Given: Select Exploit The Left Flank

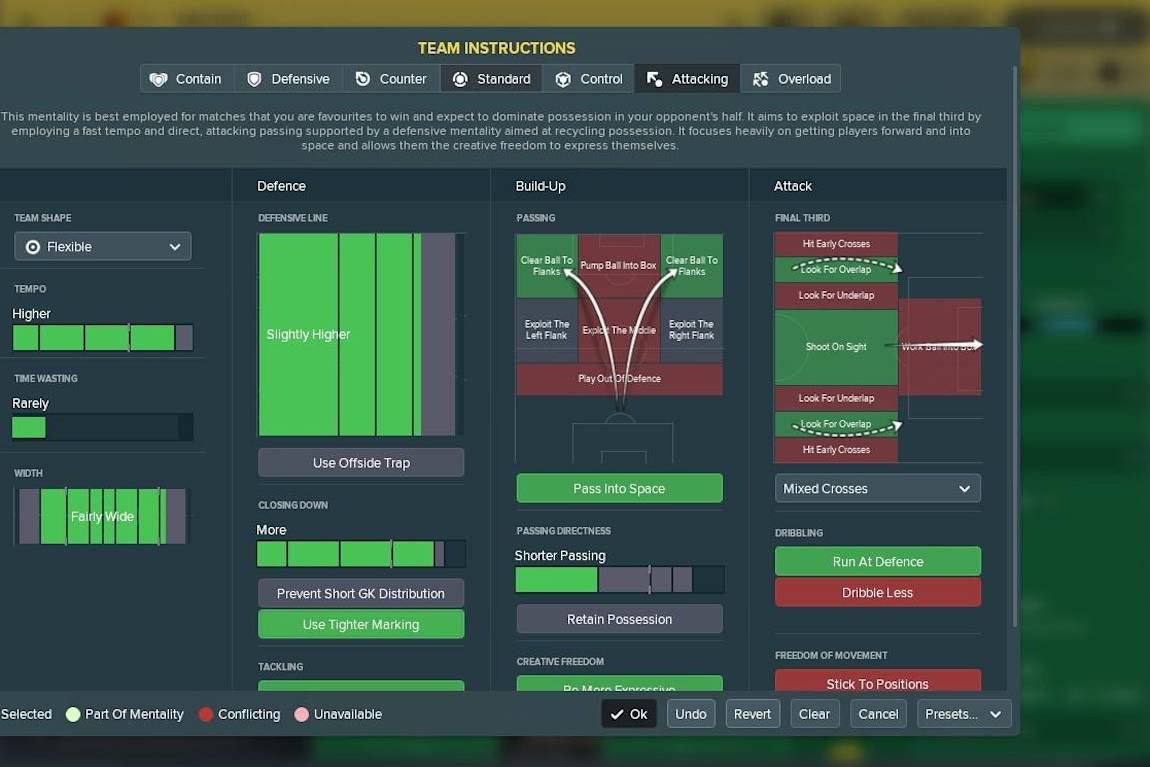Looking at the screenshot, I should [547, 330].
